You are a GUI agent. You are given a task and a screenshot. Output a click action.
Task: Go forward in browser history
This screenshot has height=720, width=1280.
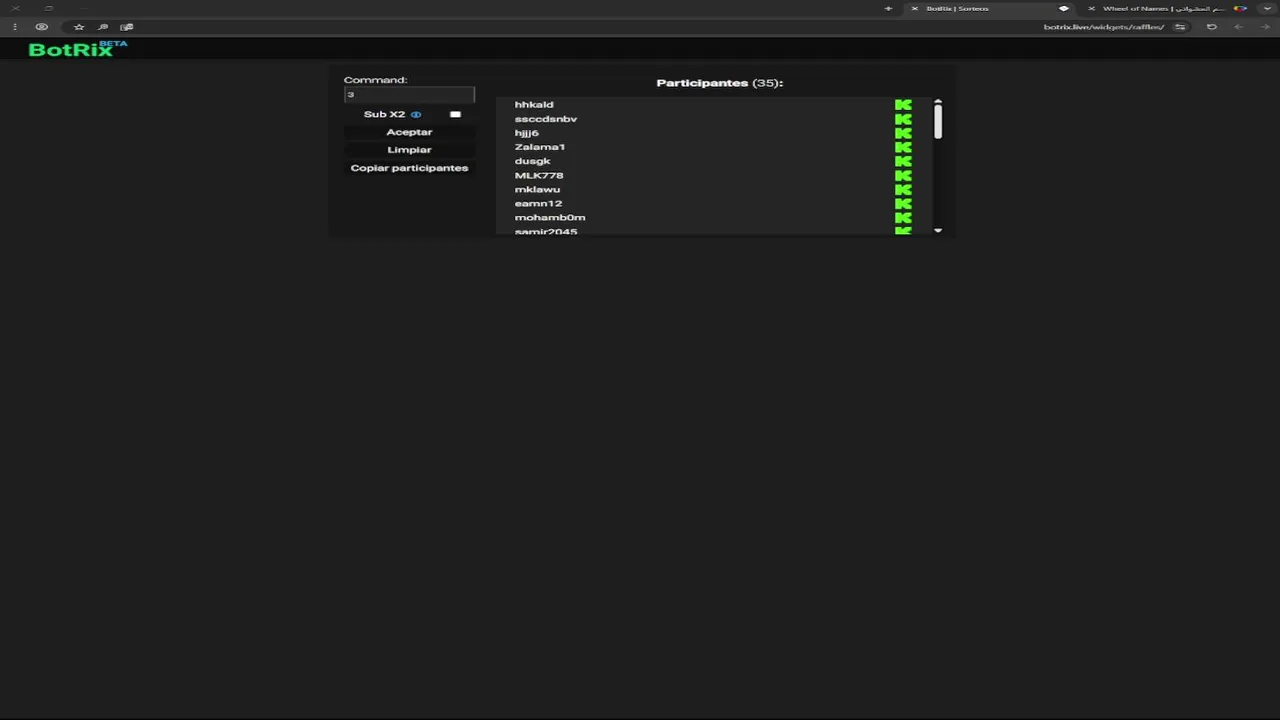click(1263, 27)
